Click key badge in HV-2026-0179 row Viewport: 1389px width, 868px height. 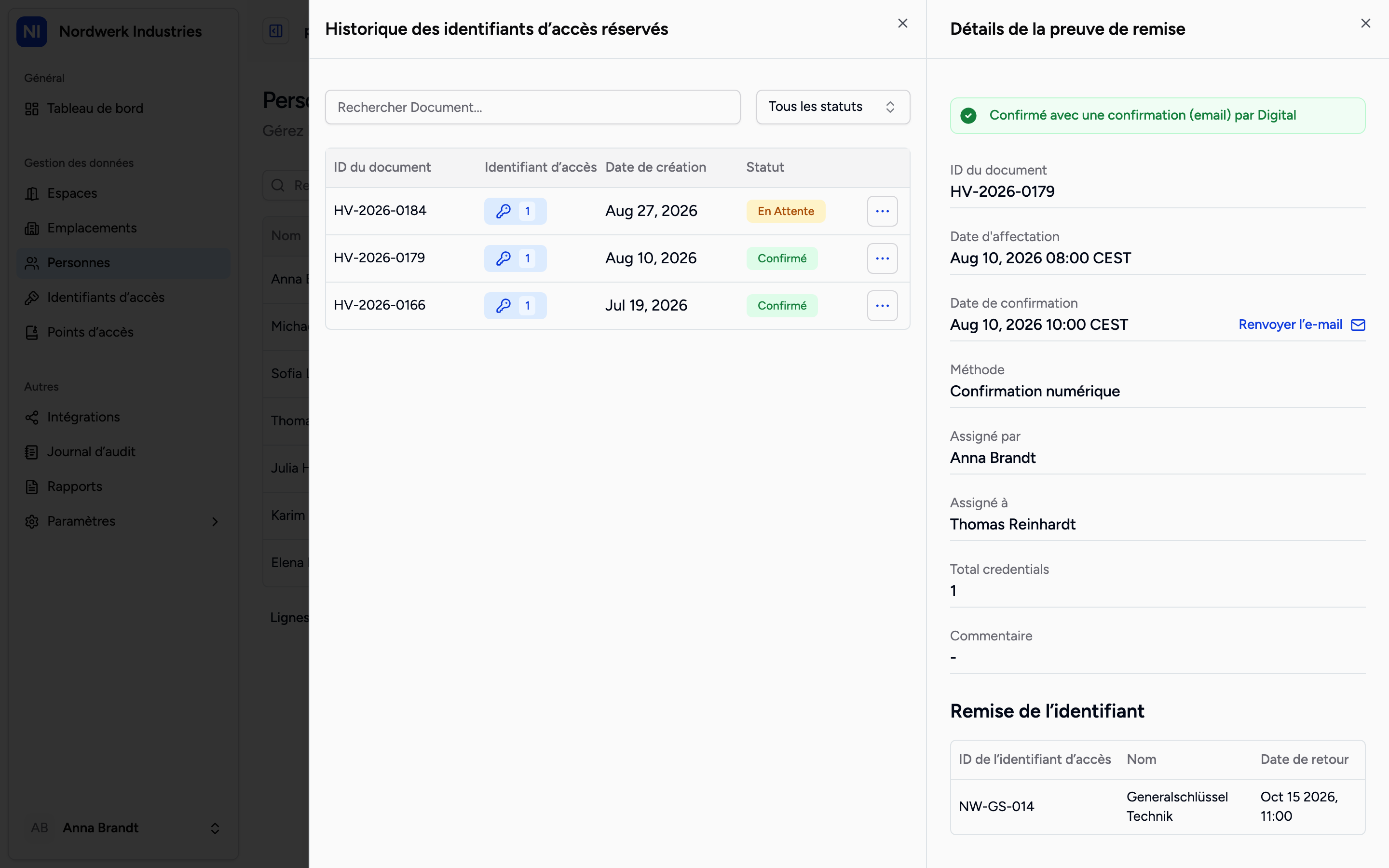click(516, 258)
